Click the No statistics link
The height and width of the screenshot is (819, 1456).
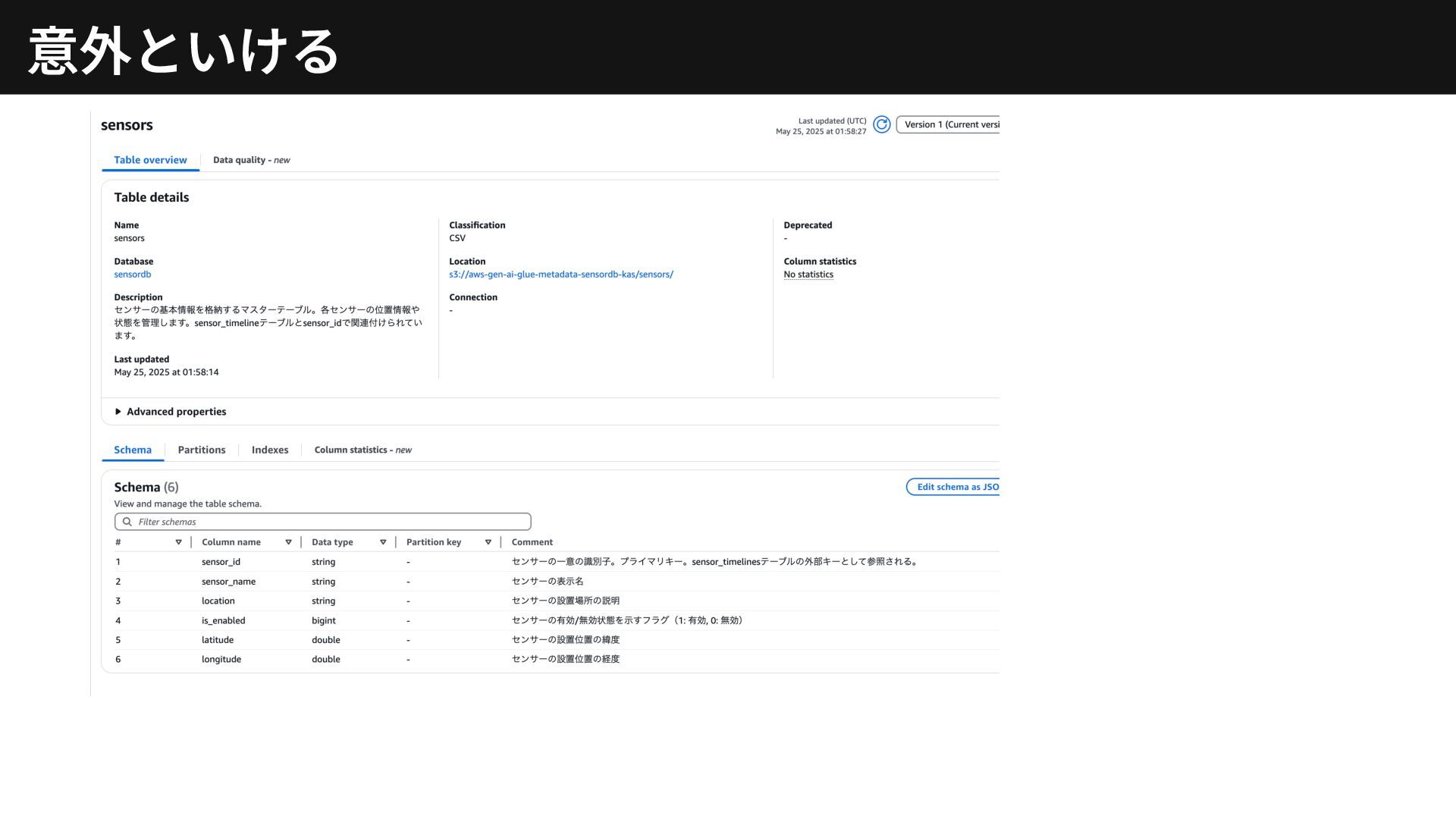(x=808, y=275)
